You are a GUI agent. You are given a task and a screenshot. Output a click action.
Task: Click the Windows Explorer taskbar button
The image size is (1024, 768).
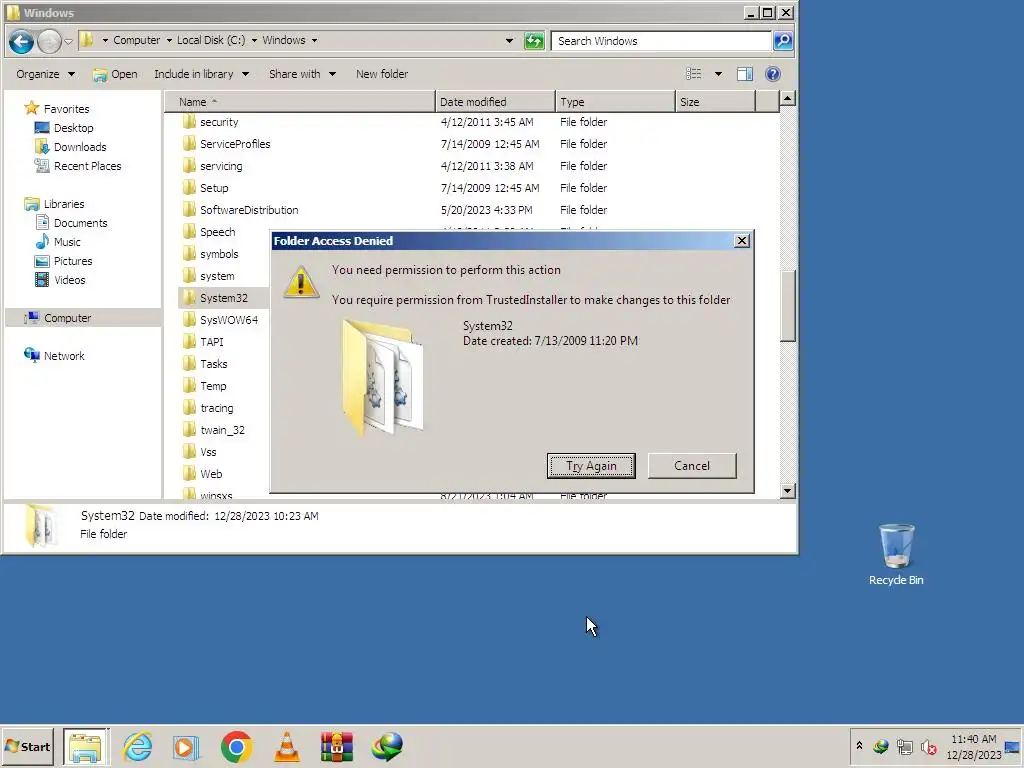(86, 746)
